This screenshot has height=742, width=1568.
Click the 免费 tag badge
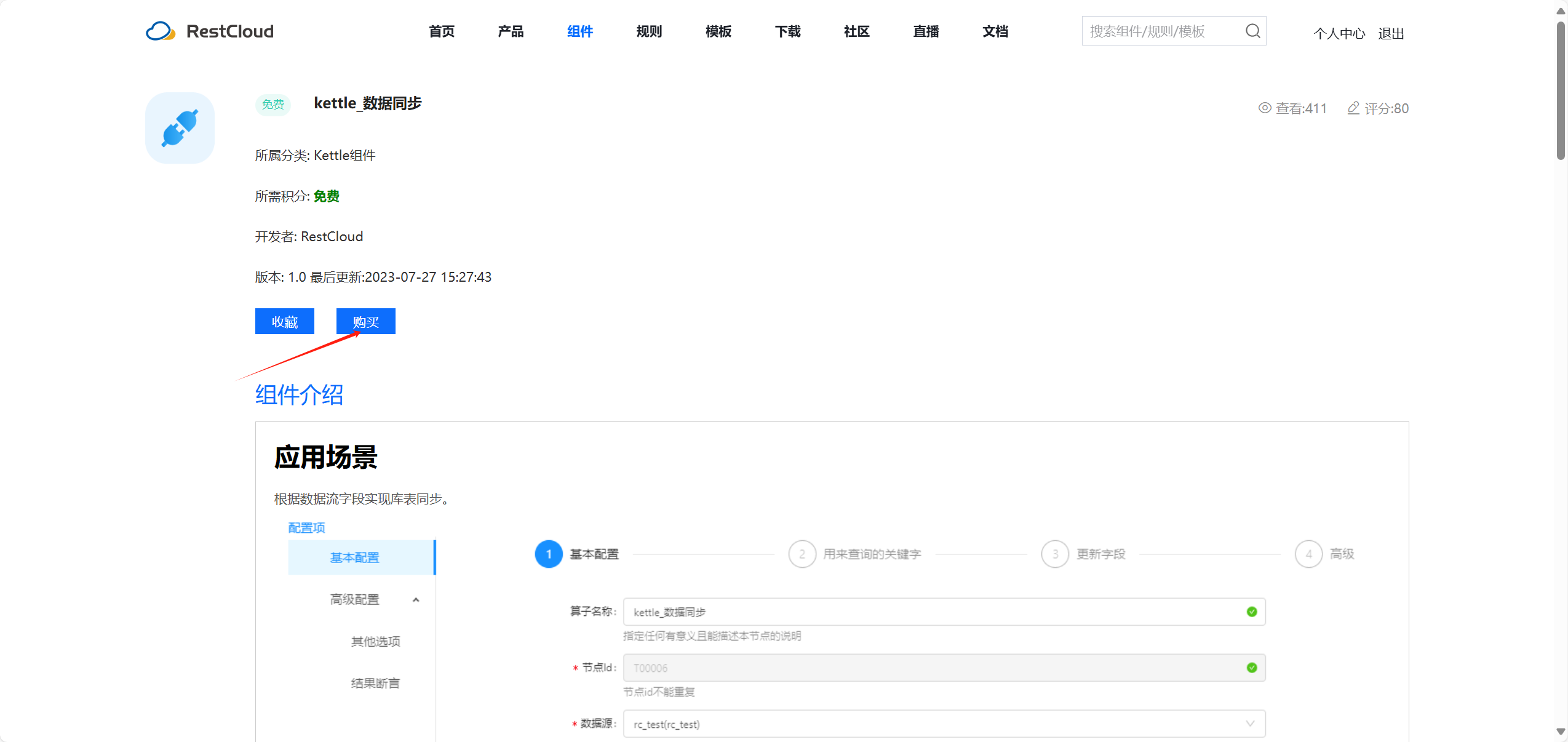click(273, 105)
